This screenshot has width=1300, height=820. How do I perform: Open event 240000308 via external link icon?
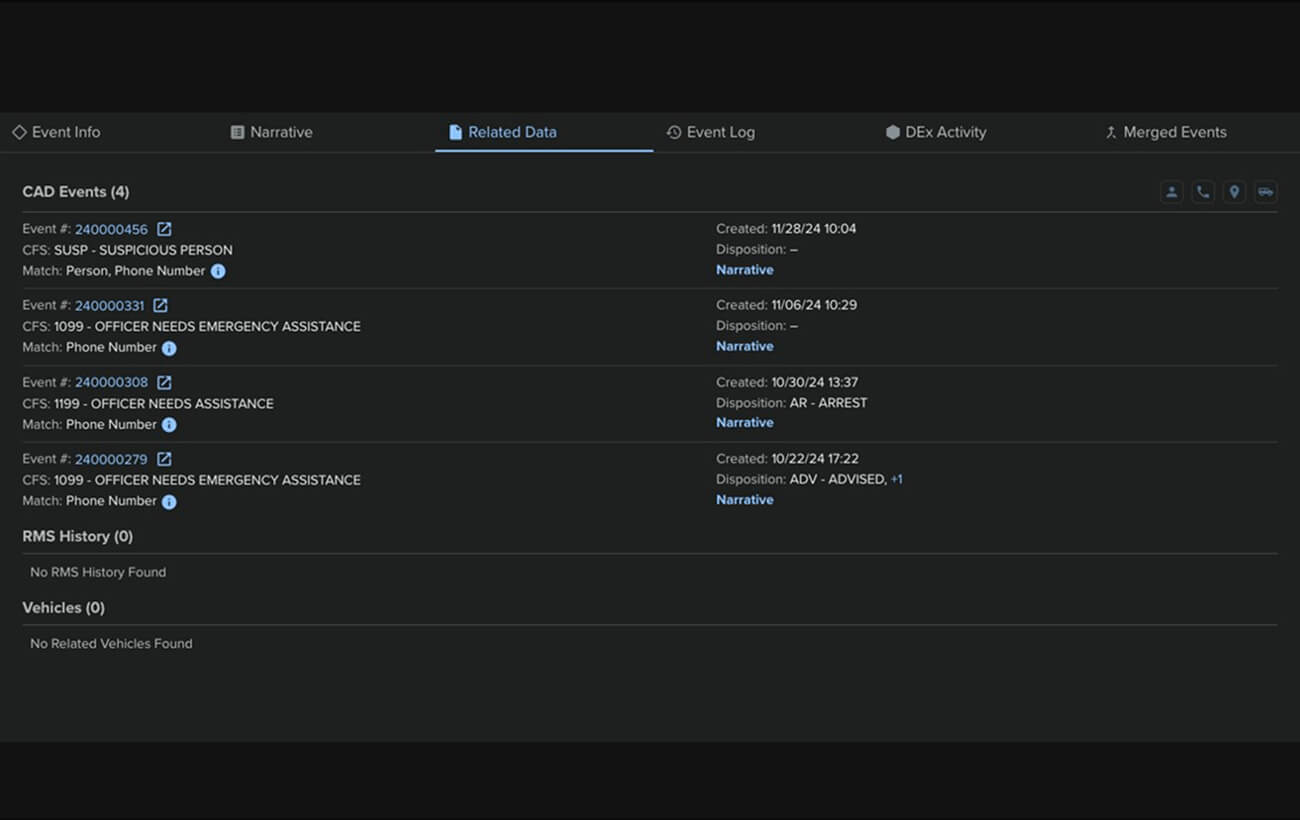point(163,382)
